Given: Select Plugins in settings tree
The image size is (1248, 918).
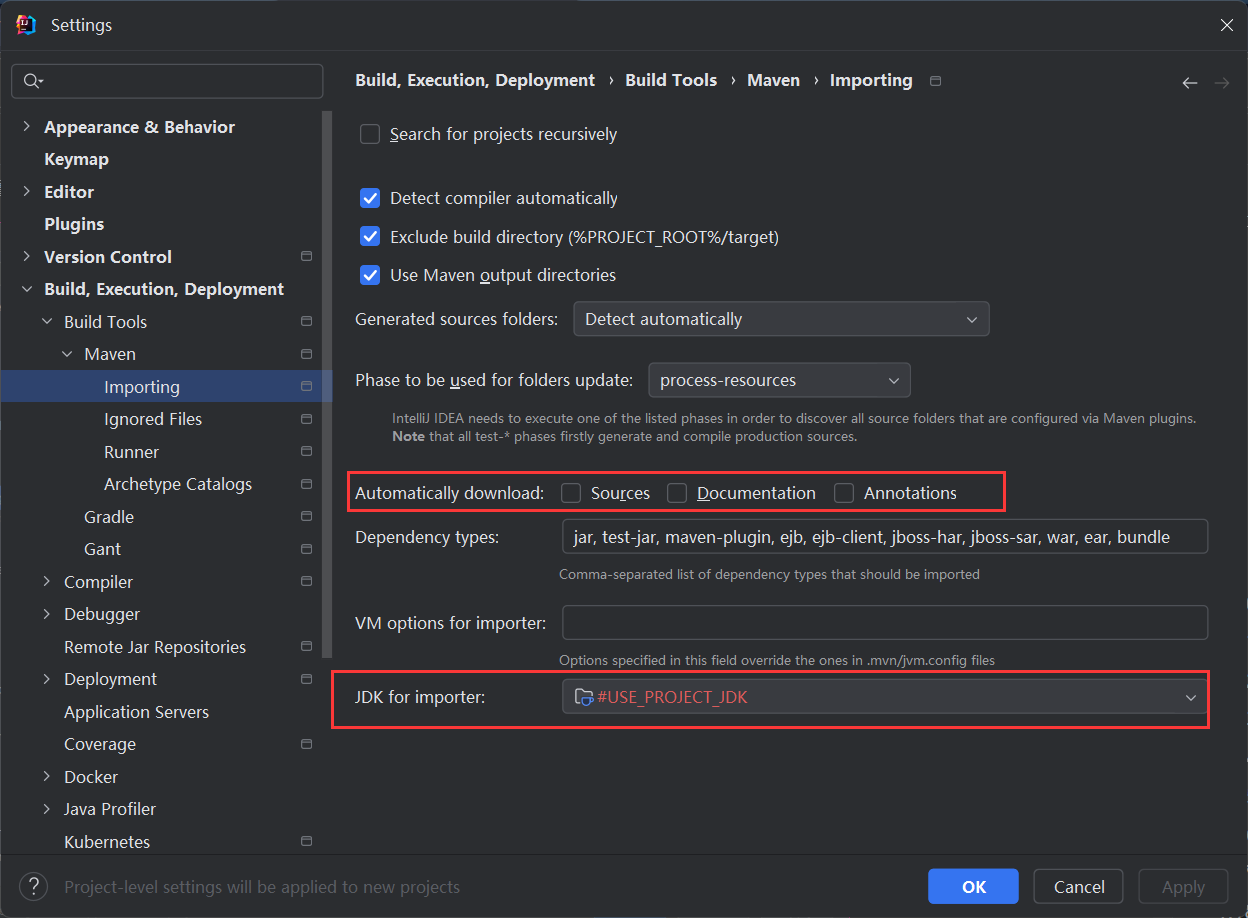Looking at the screenshot, I should pyautogui.click(x=74, y=224).
